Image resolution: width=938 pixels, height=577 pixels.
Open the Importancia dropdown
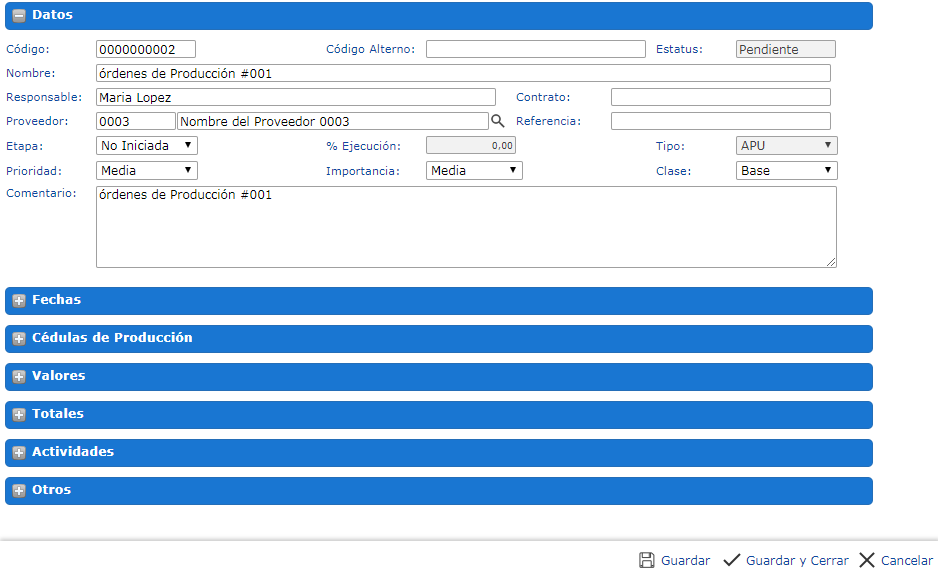(x=474, y=171)
